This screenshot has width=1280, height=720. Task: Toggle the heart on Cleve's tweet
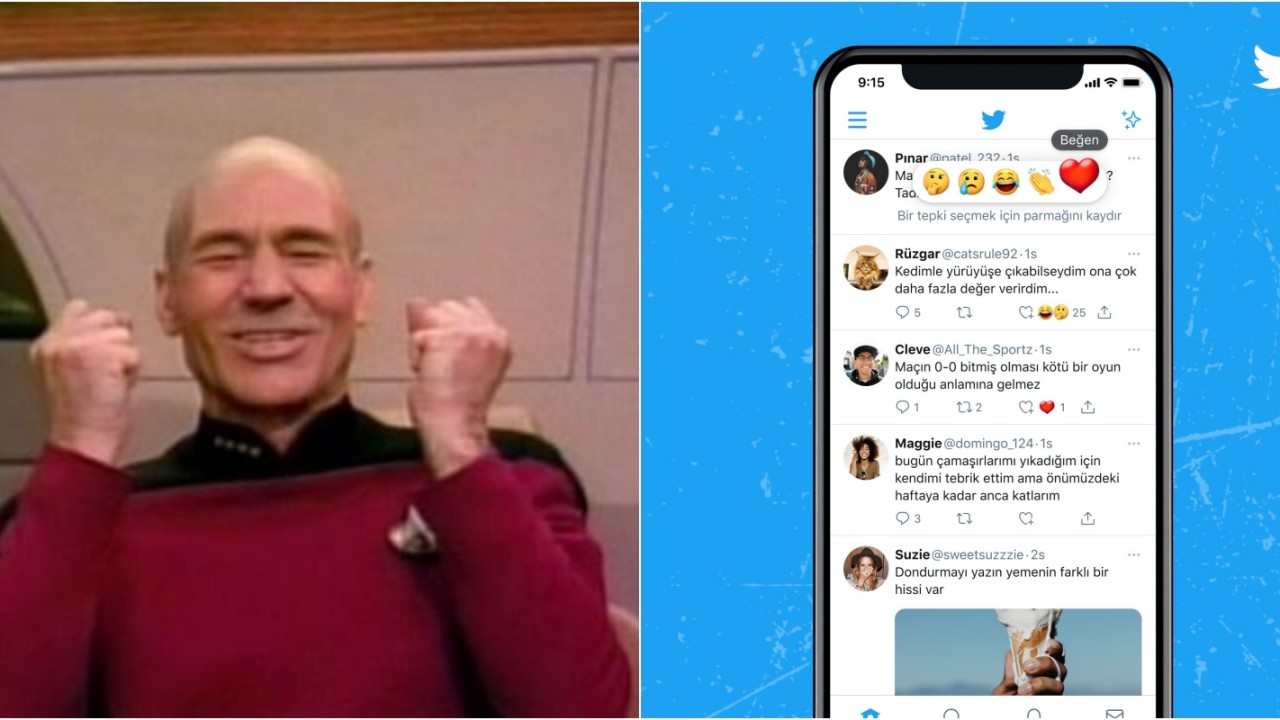(x=1026, y=407)
